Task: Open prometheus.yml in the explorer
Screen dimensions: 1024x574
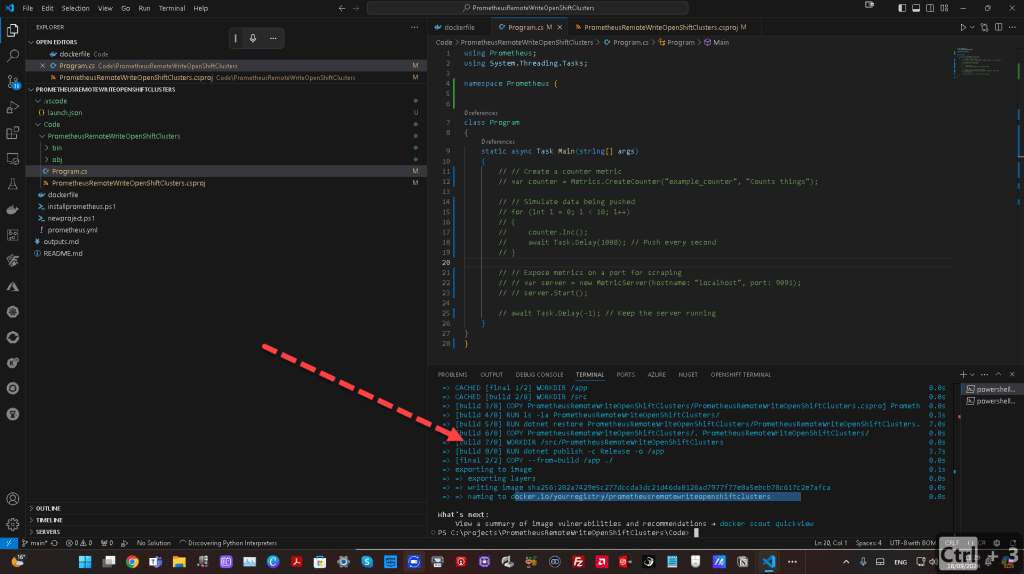Action: [x=72, y=231]
